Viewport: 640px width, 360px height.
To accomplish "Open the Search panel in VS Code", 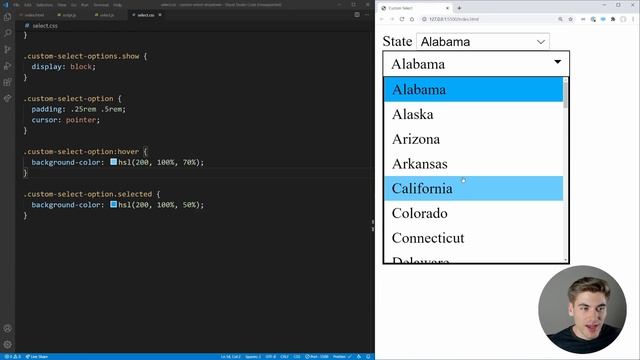I will point(7,33).
